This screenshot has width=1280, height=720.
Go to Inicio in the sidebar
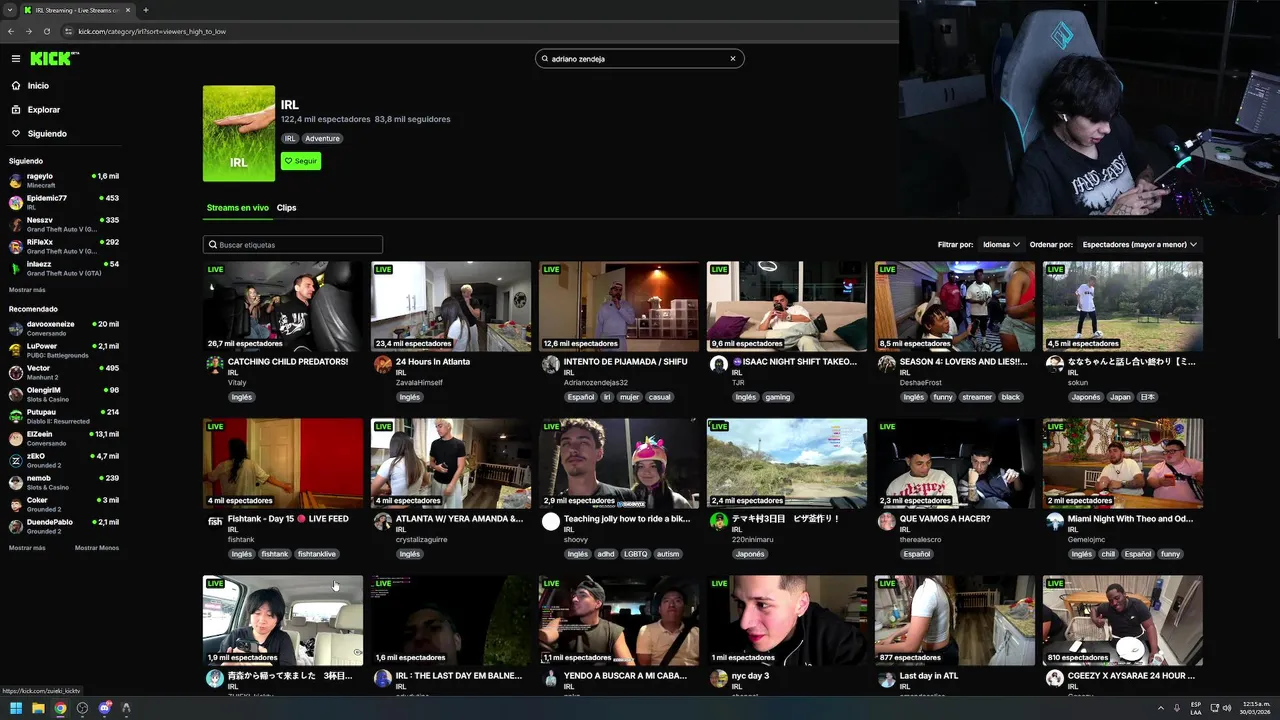click(38, 86)
